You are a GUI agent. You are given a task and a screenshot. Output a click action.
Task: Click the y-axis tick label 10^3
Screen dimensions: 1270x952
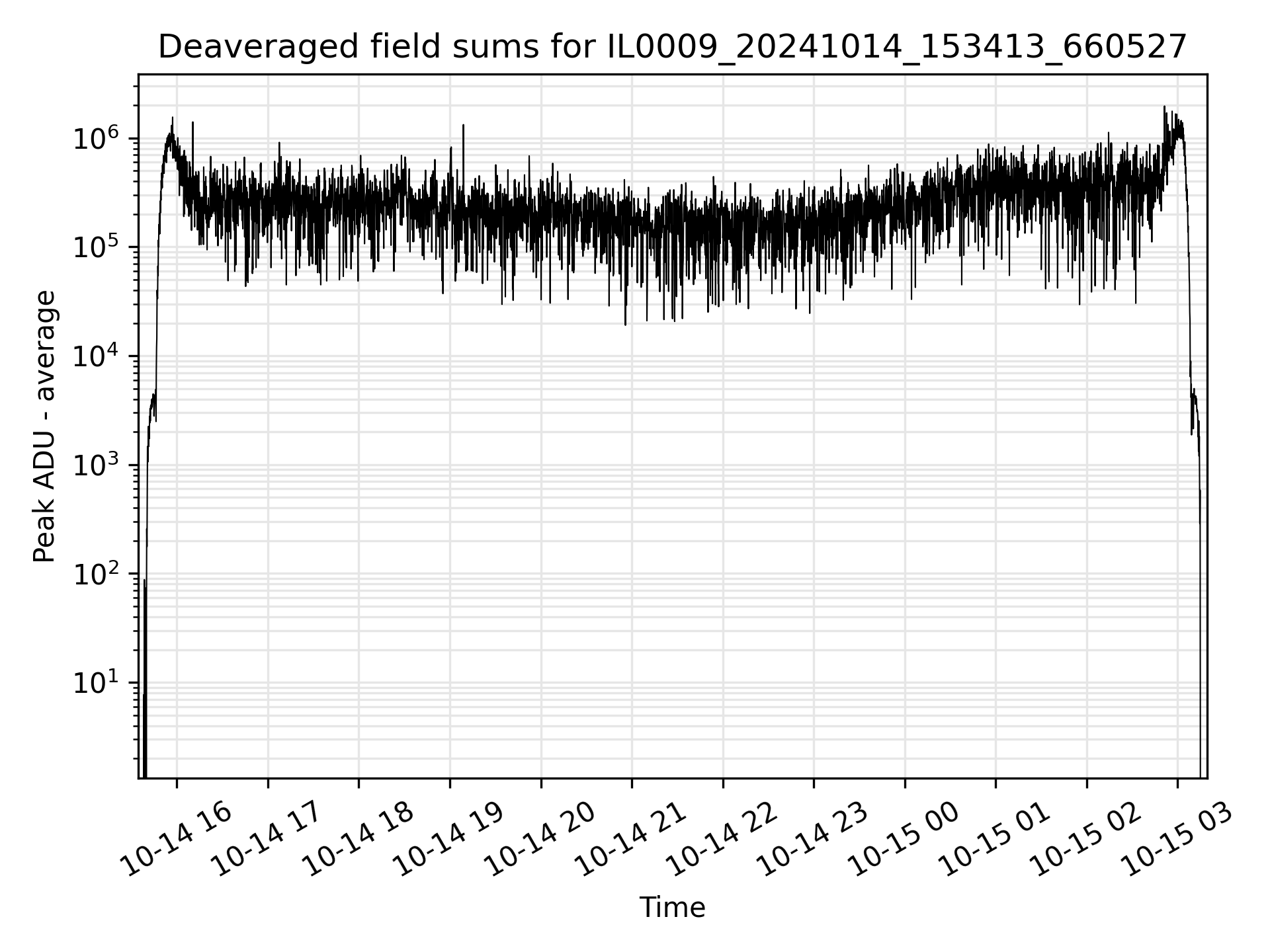tap(97, 465)
